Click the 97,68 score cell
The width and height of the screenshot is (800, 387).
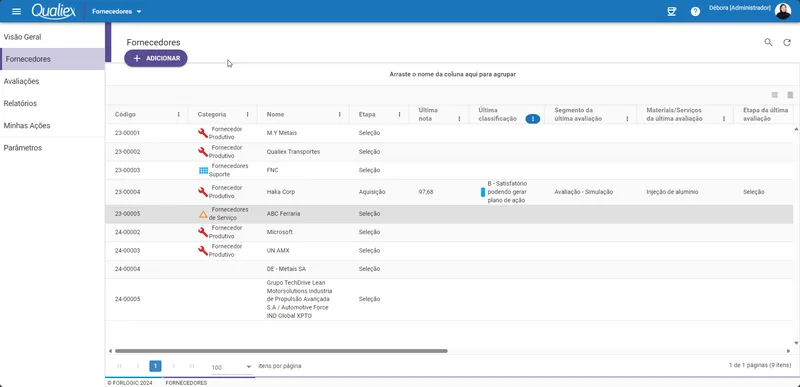point(426,192)
